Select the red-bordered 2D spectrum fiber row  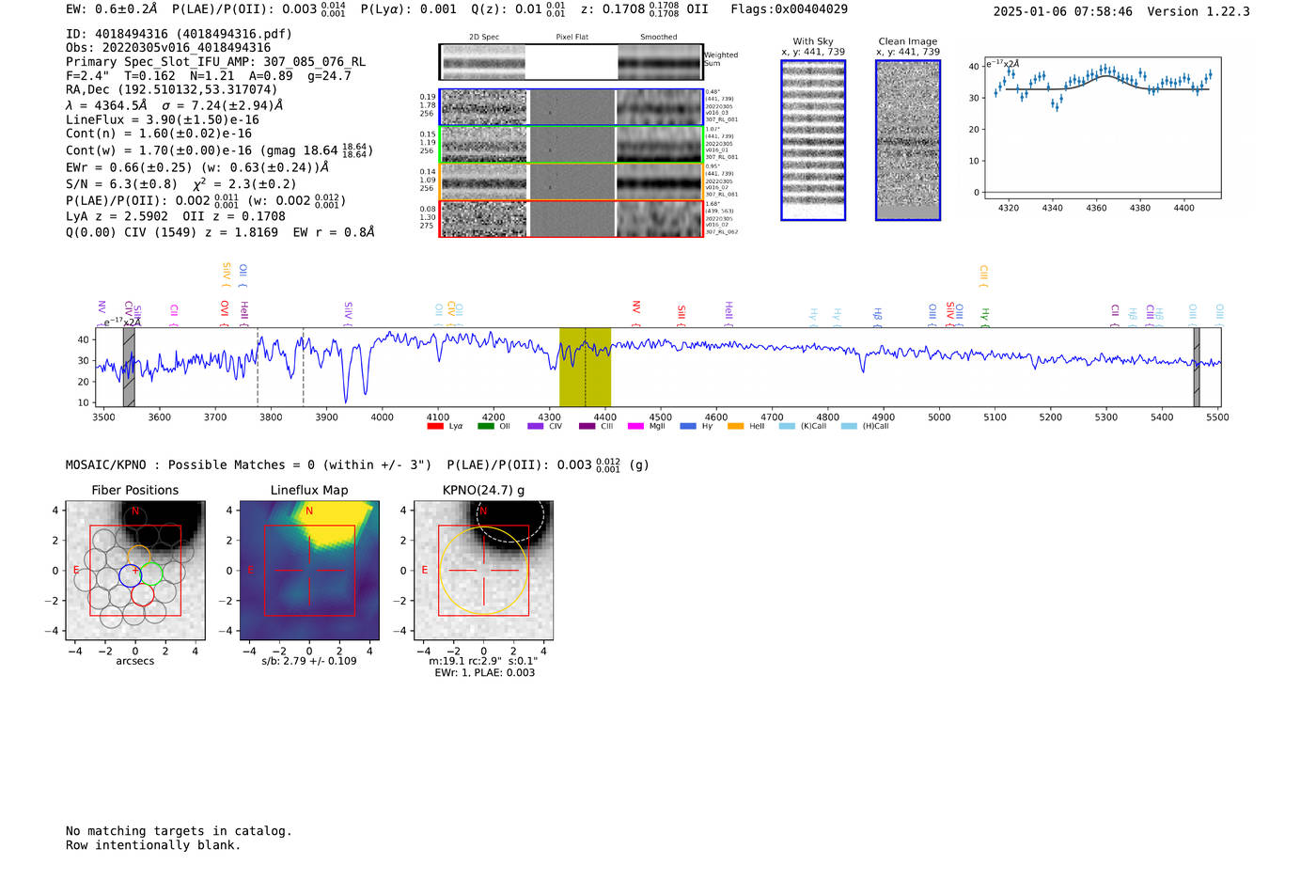coord(572,219)
